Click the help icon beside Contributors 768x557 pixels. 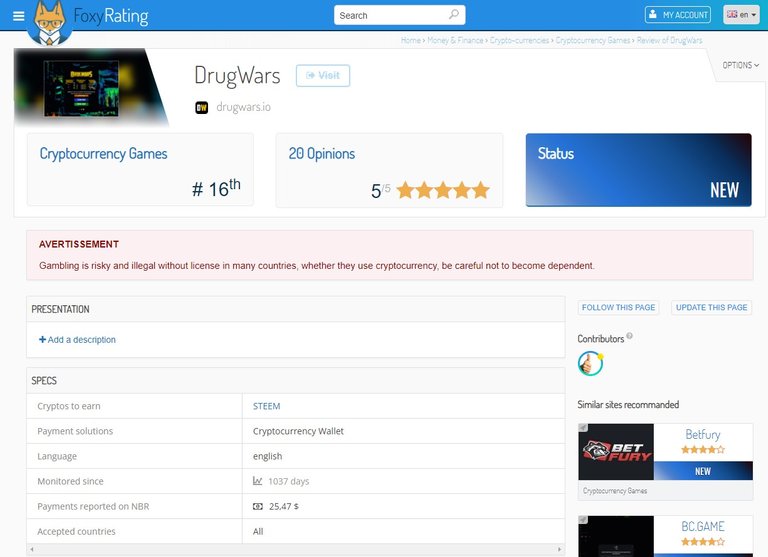[629, 336]
